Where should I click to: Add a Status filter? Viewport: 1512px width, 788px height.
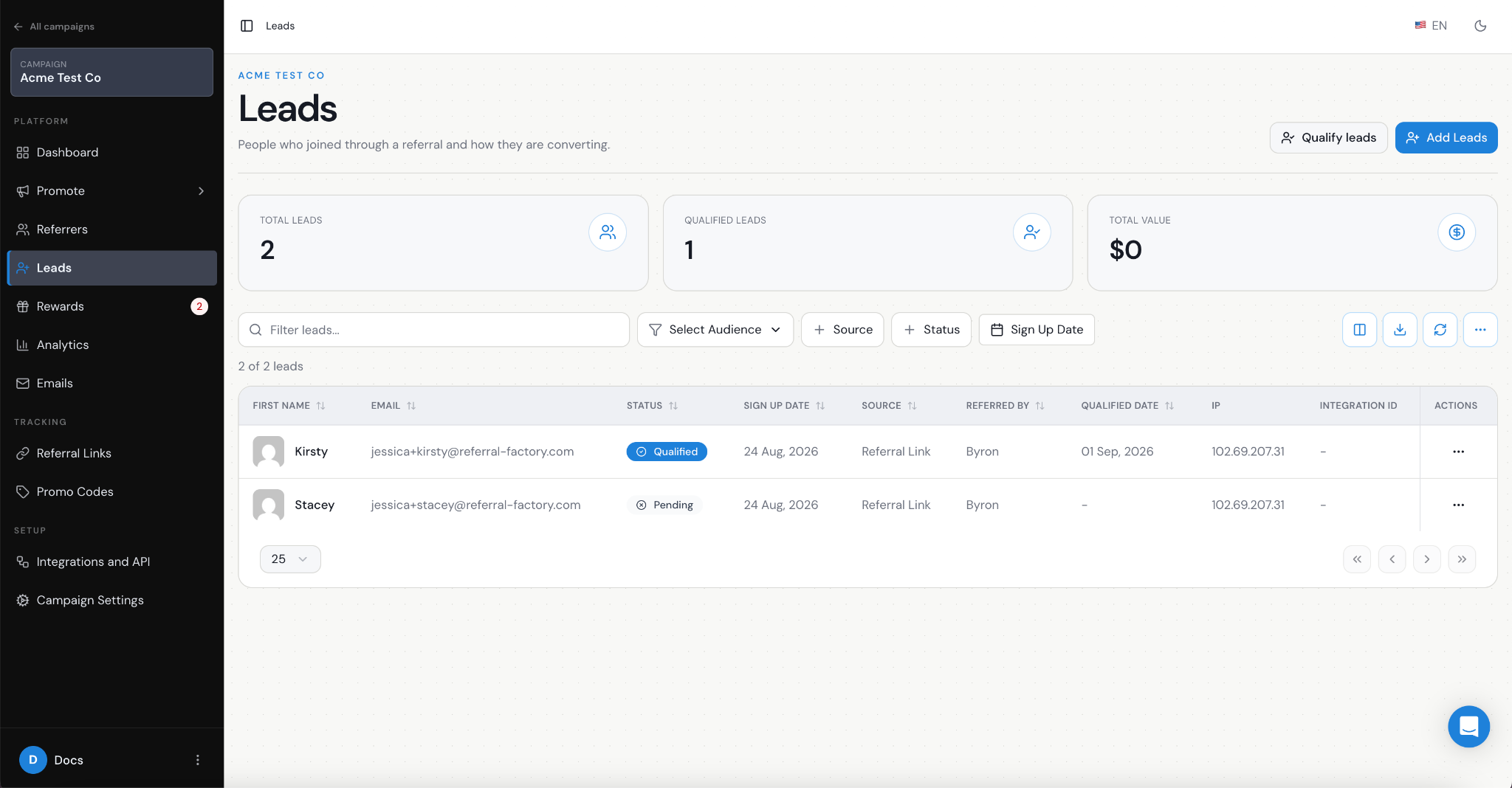pyautogui.click(x=931, y=330)
